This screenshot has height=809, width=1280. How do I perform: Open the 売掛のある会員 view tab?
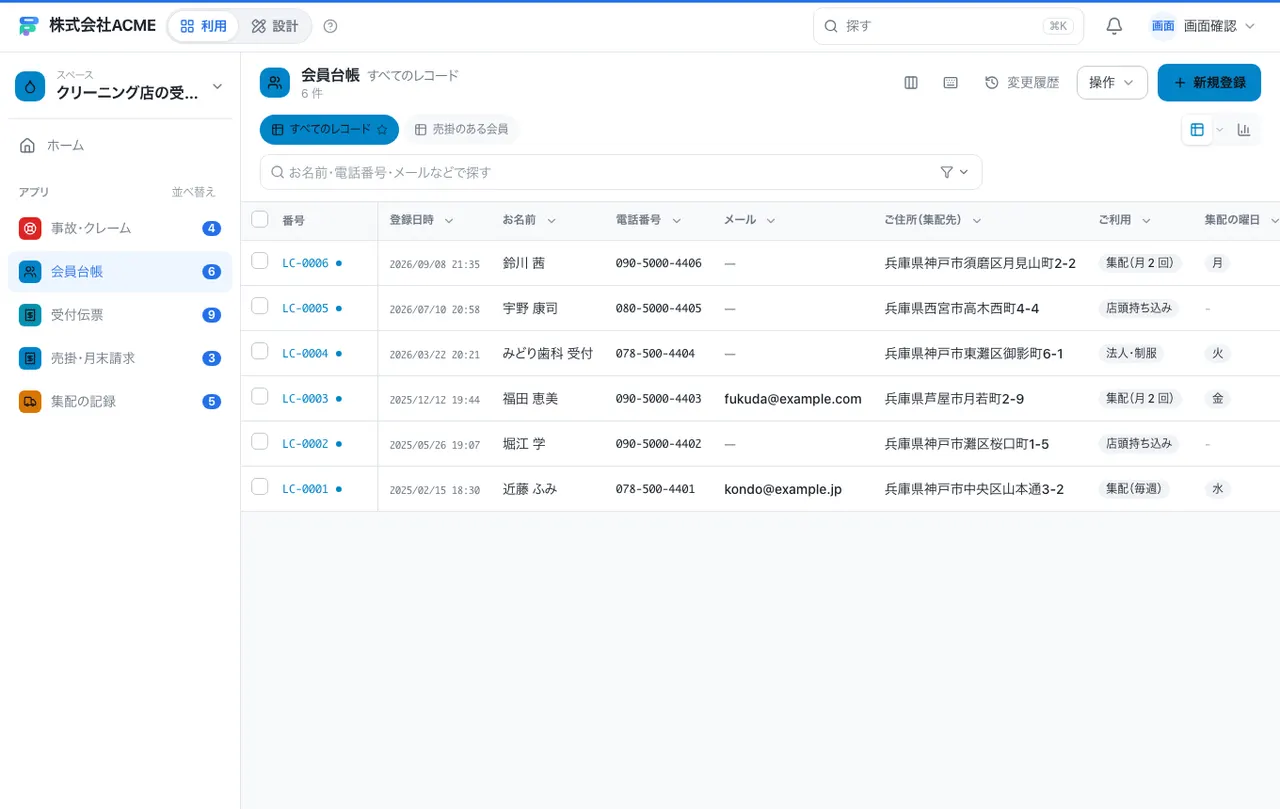click(462, 130)
